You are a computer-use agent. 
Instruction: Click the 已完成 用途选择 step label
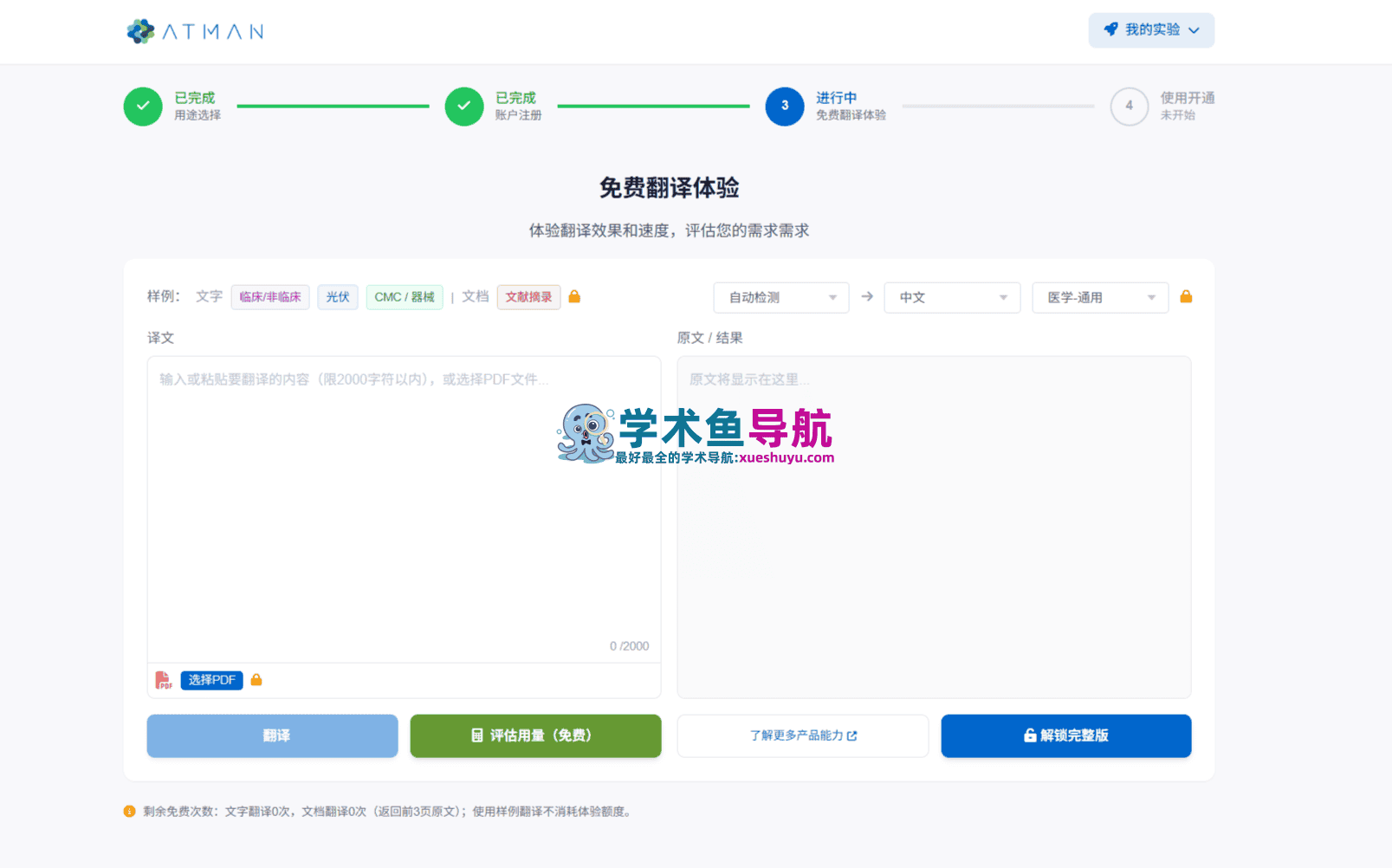click(x=197, y=106)
